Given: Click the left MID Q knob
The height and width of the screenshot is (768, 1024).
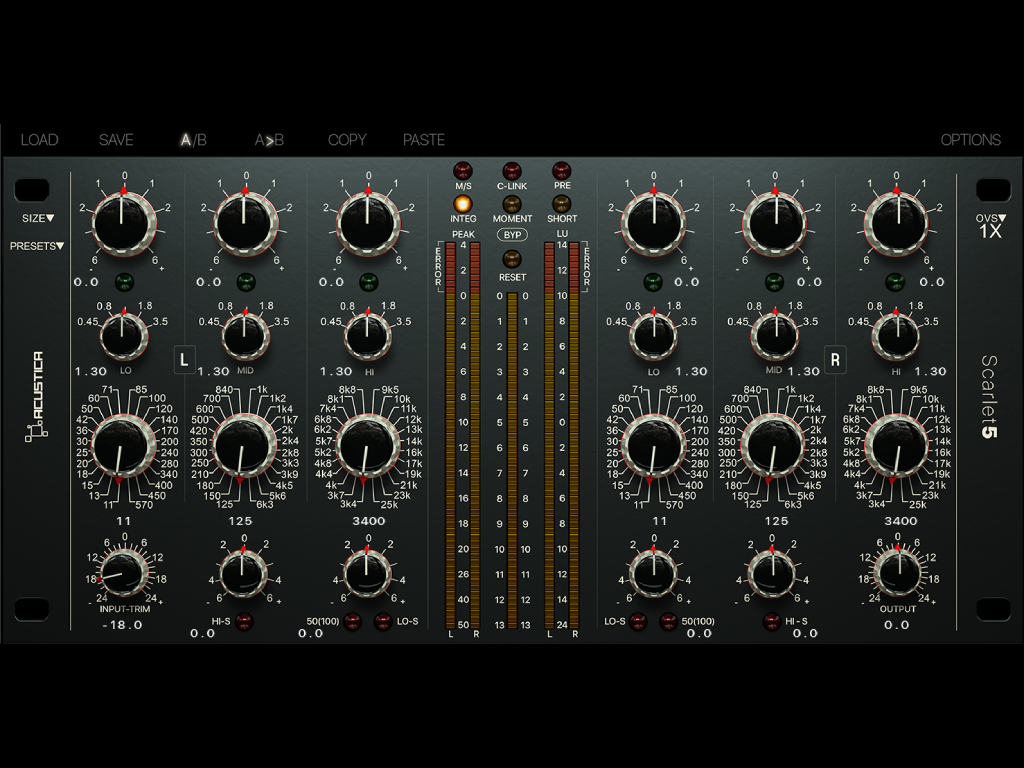Looking at the screenshot, I should 246,336.
